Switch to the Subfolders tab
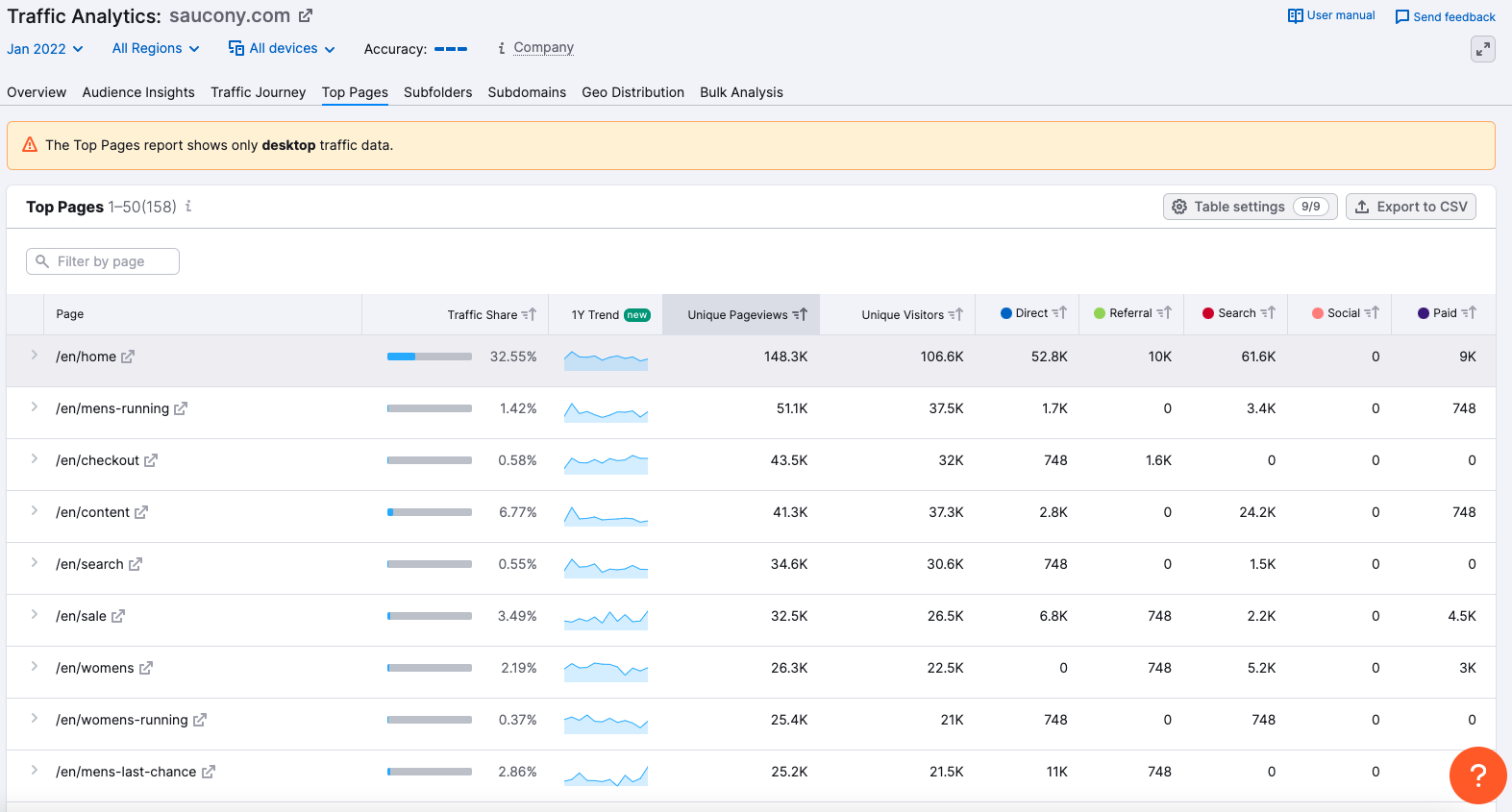 pyautogui.click(x=437, y=92)
